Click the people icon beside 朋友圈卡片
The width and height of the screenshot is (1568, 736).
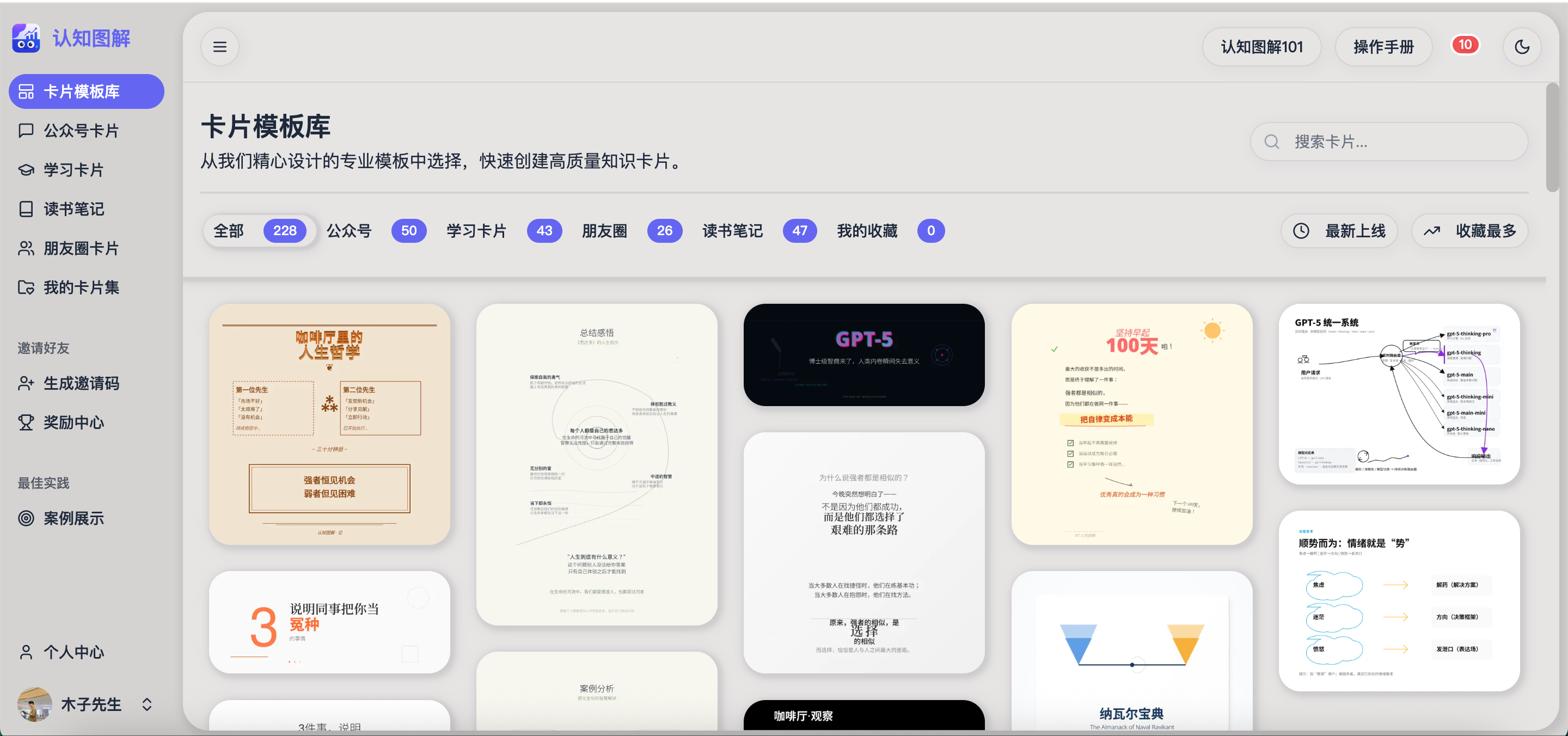pyautogui.click(x=26, y=248)
